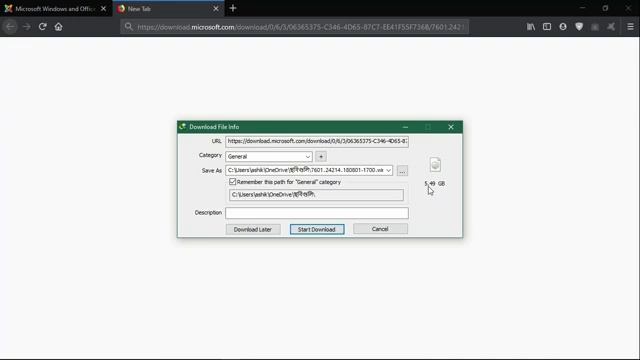640x360 pixels.
Task: Toggle Remember this path for General category
Action: [x=233, y=182]
